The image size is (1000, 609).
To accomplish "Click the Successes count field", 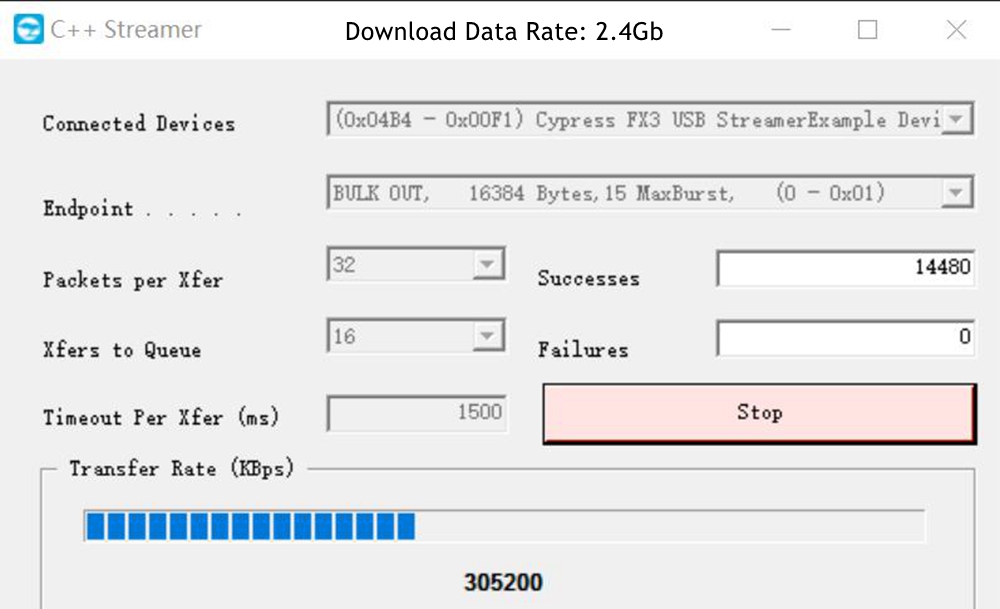I will [845, 267].
